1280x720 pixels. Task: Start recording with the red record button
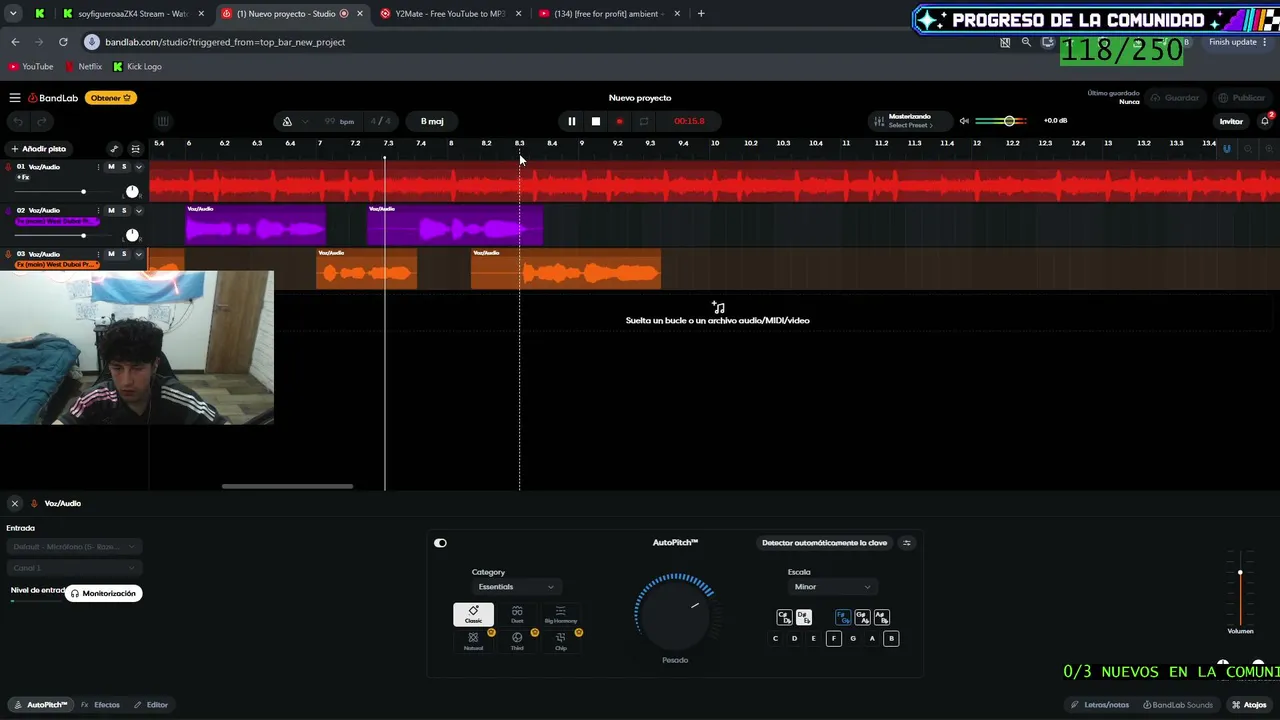pyautogui.click(x=619, y=121)
